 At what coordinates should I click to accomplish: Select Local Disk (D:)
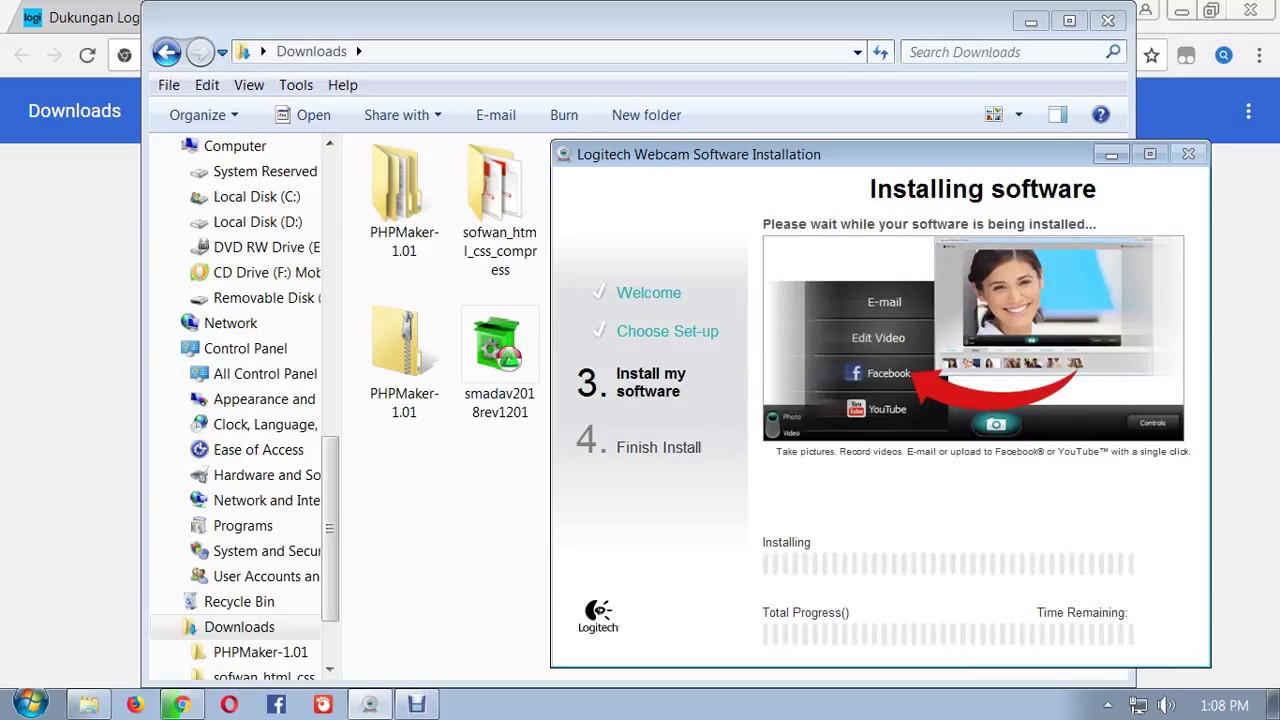[257, 222]
